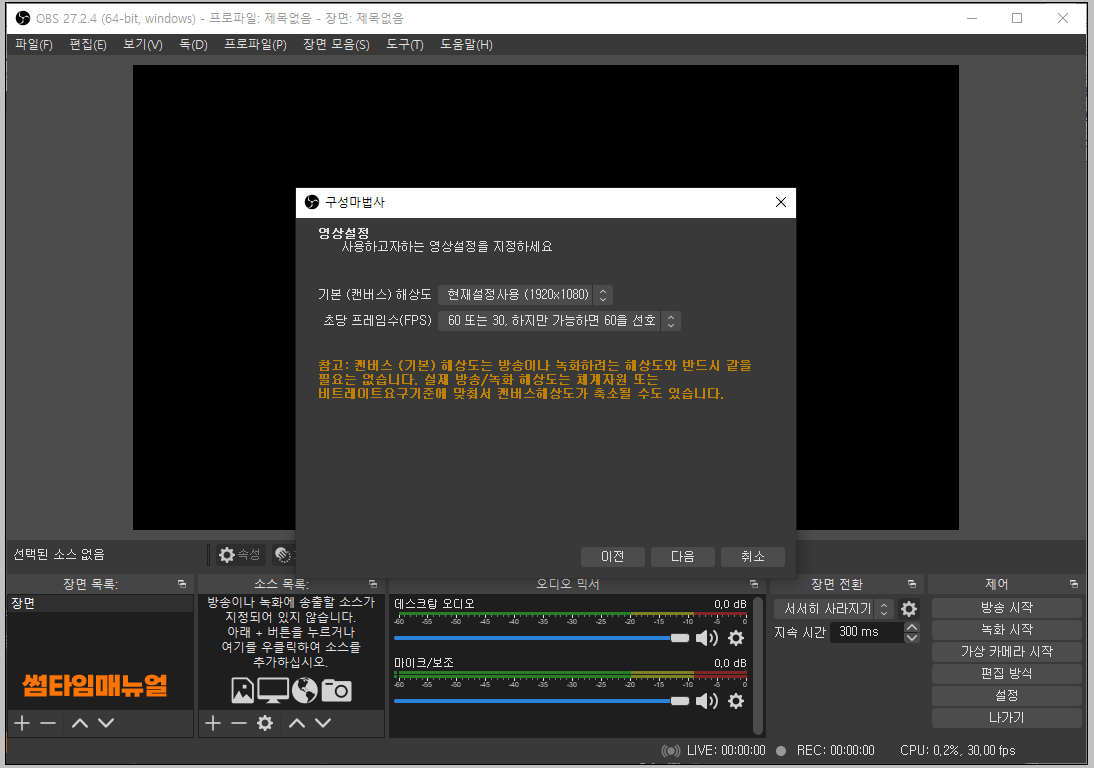
Task: Click the 편집 방식 button
Action: coord(1006,674)
